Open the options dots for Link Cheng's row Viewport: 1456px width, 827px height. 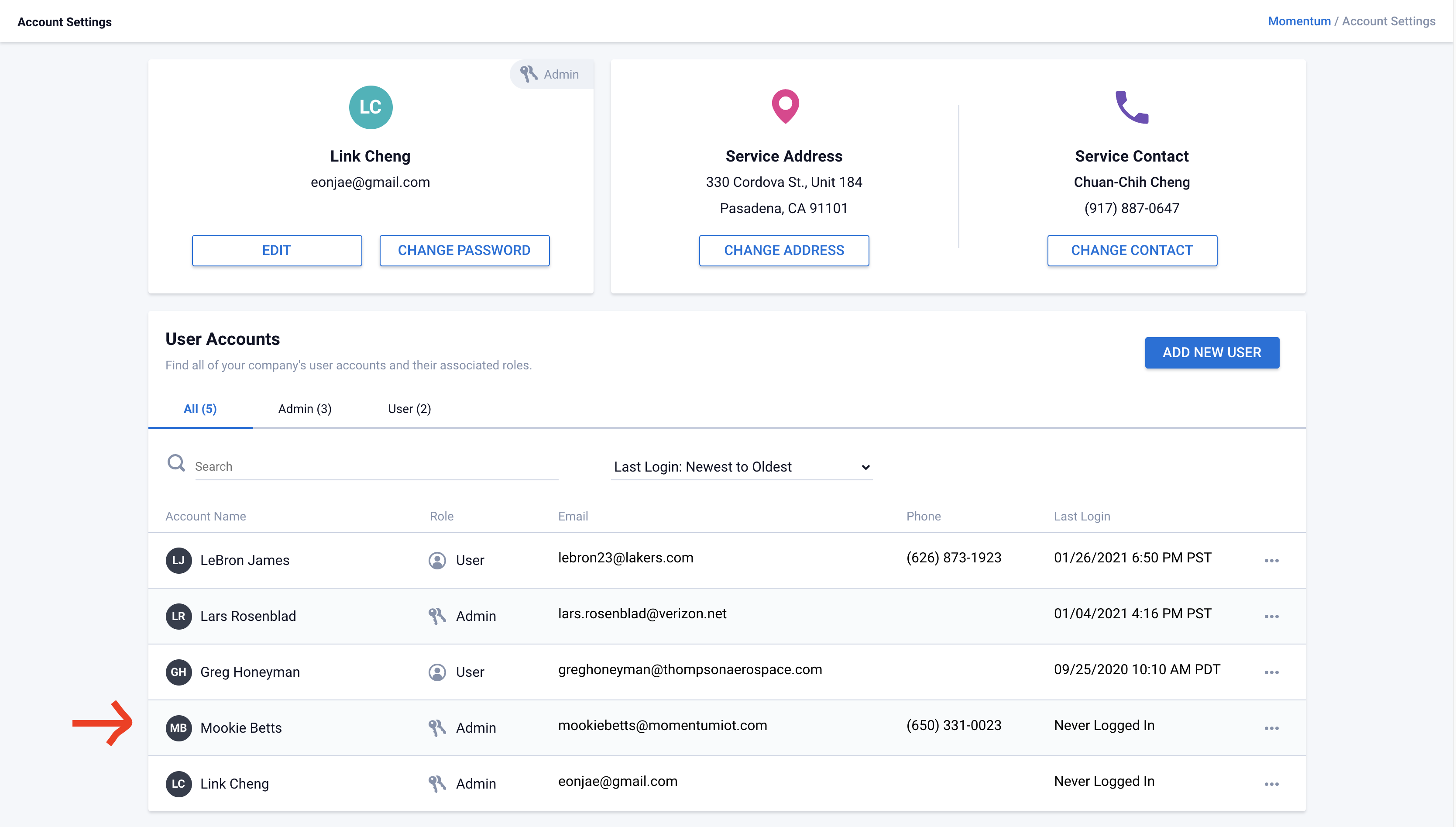1271,784
